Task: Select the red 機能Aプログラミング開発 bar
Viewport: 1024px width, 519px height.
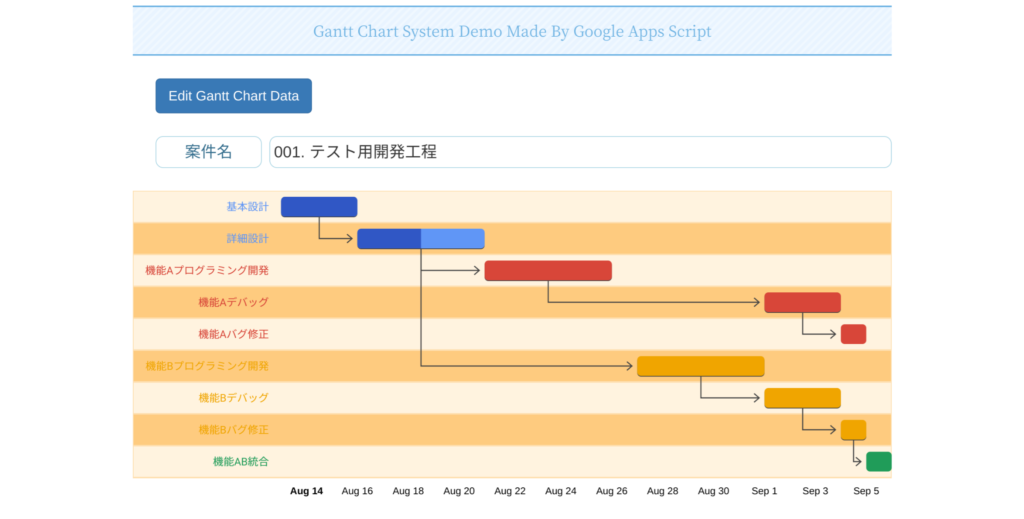Action: coord(547,271)
